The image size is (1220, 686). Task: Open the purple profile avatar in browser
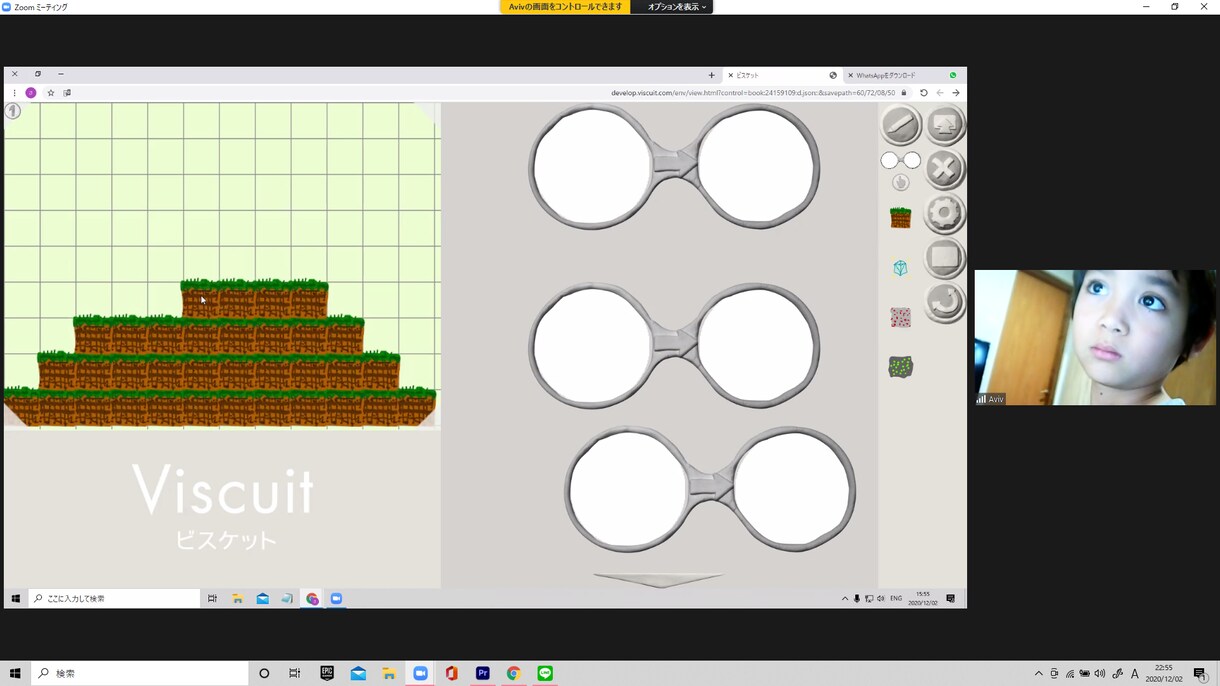click(31, 93)
